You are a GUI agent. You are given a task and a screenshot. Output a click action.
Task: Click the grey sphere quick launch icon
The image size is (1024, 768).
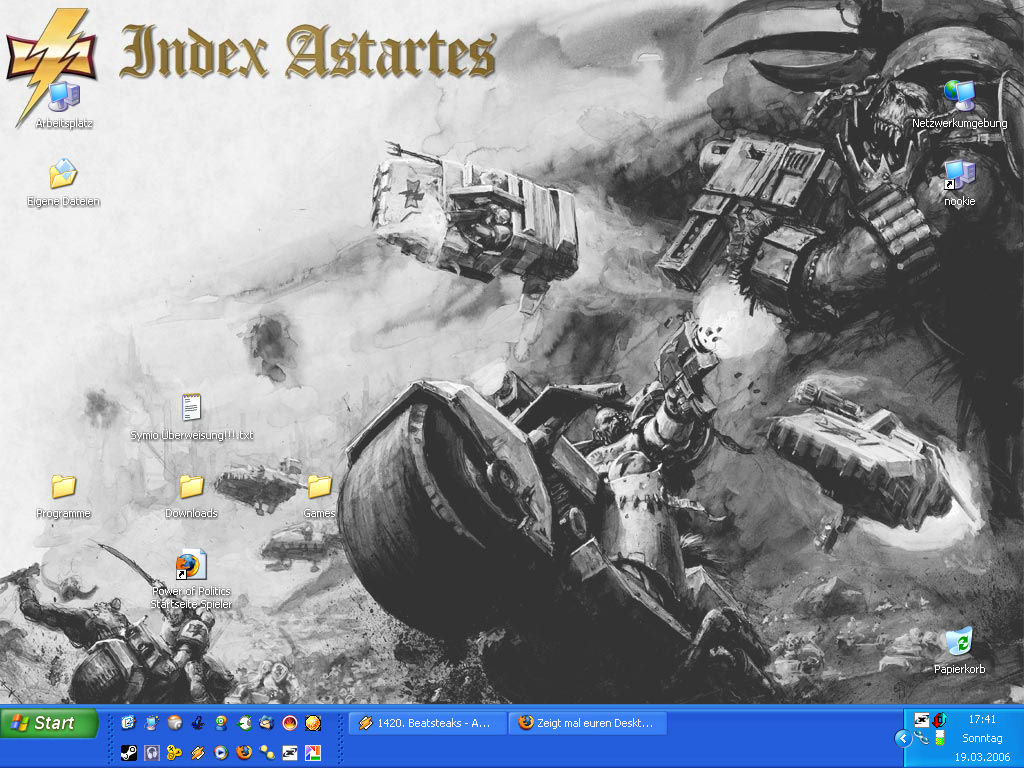(x=174, y=722)
